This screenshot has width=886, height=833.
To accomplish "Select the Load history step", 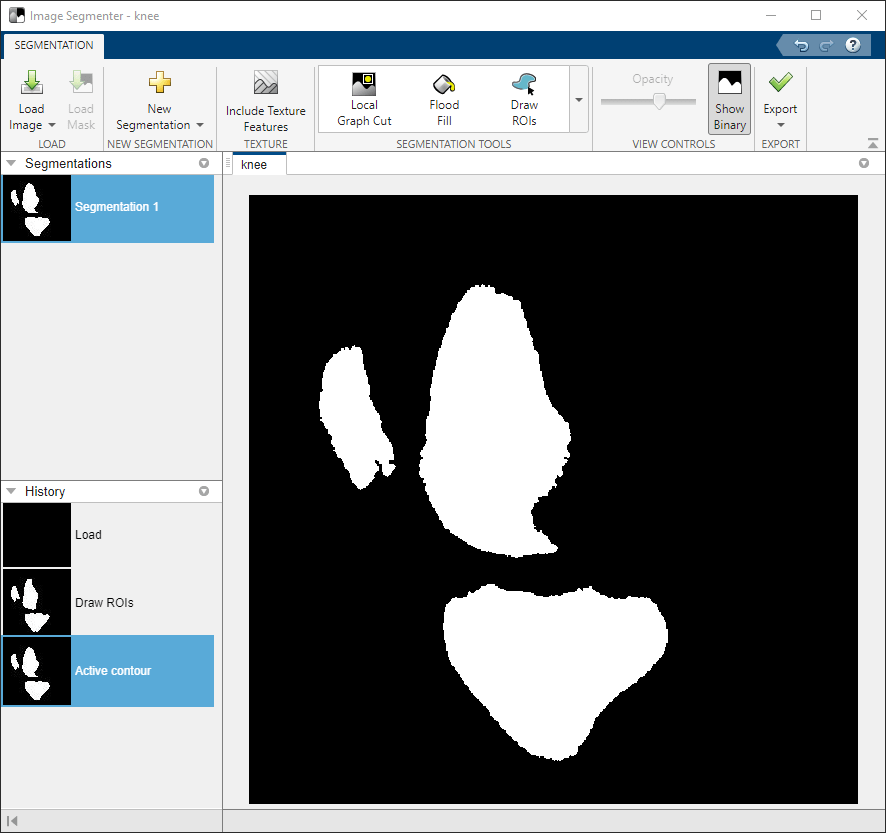I will tap(88, 535).
